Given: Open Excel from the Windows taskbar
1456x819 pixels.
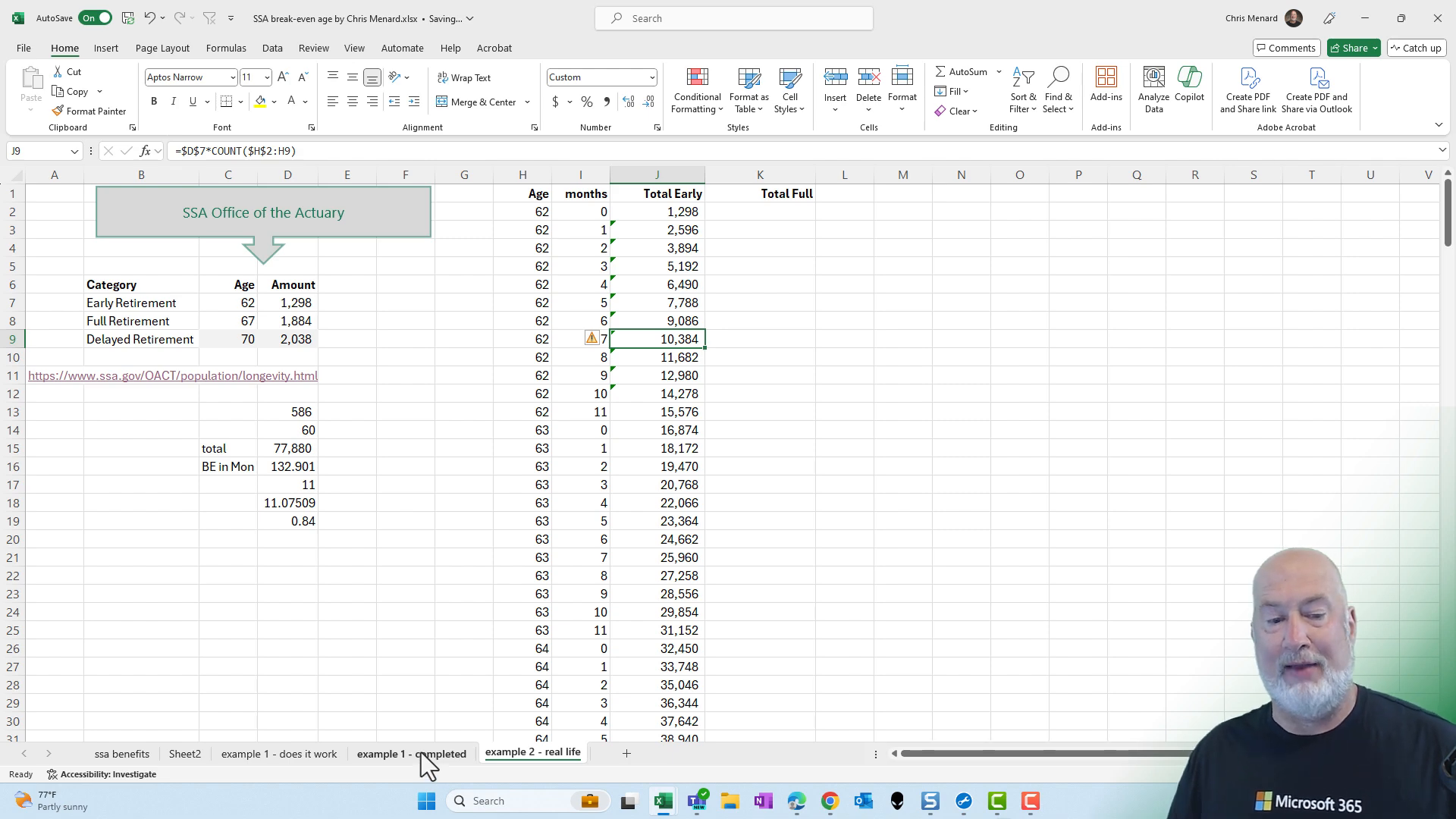Looking at the screenshot, I should pos(663,801).
